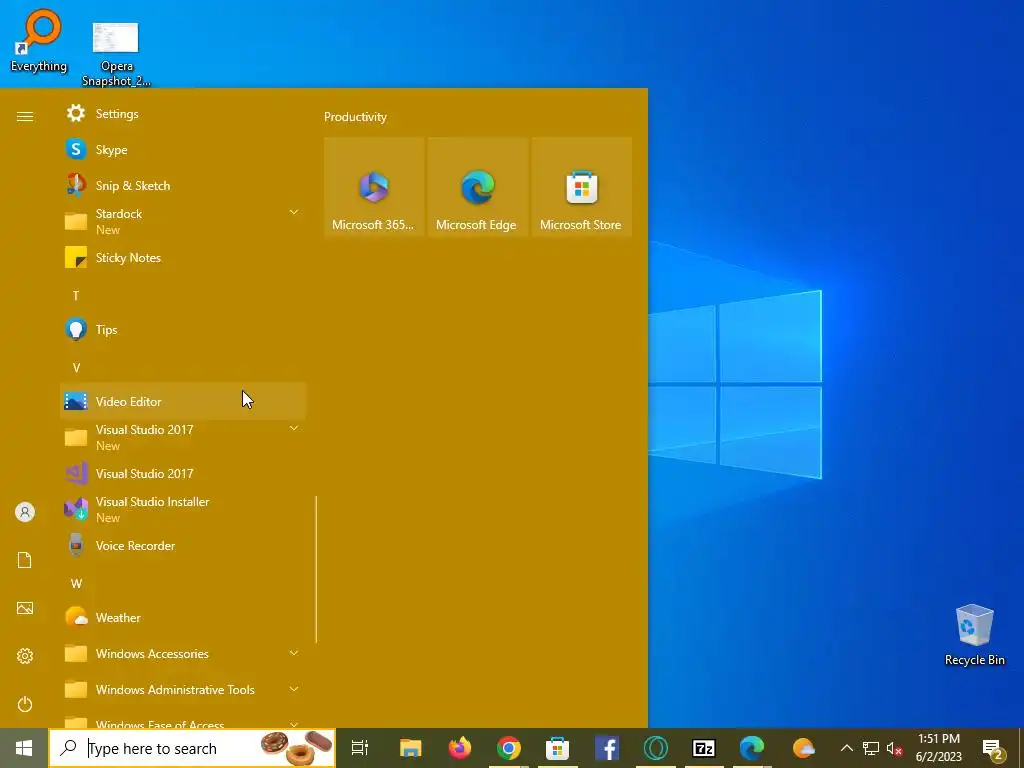Click the Productivity group heading
Screen dimensions: 1024x768
coord(355,117)
